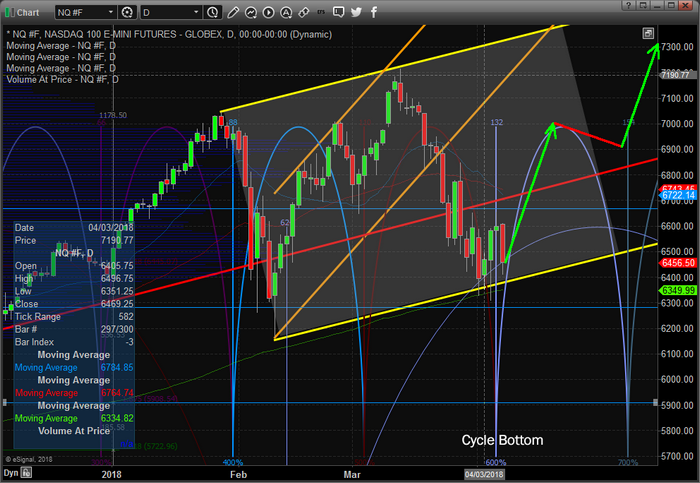Open the chat message bubble icon
700x483 pixels.
point(338,12)
